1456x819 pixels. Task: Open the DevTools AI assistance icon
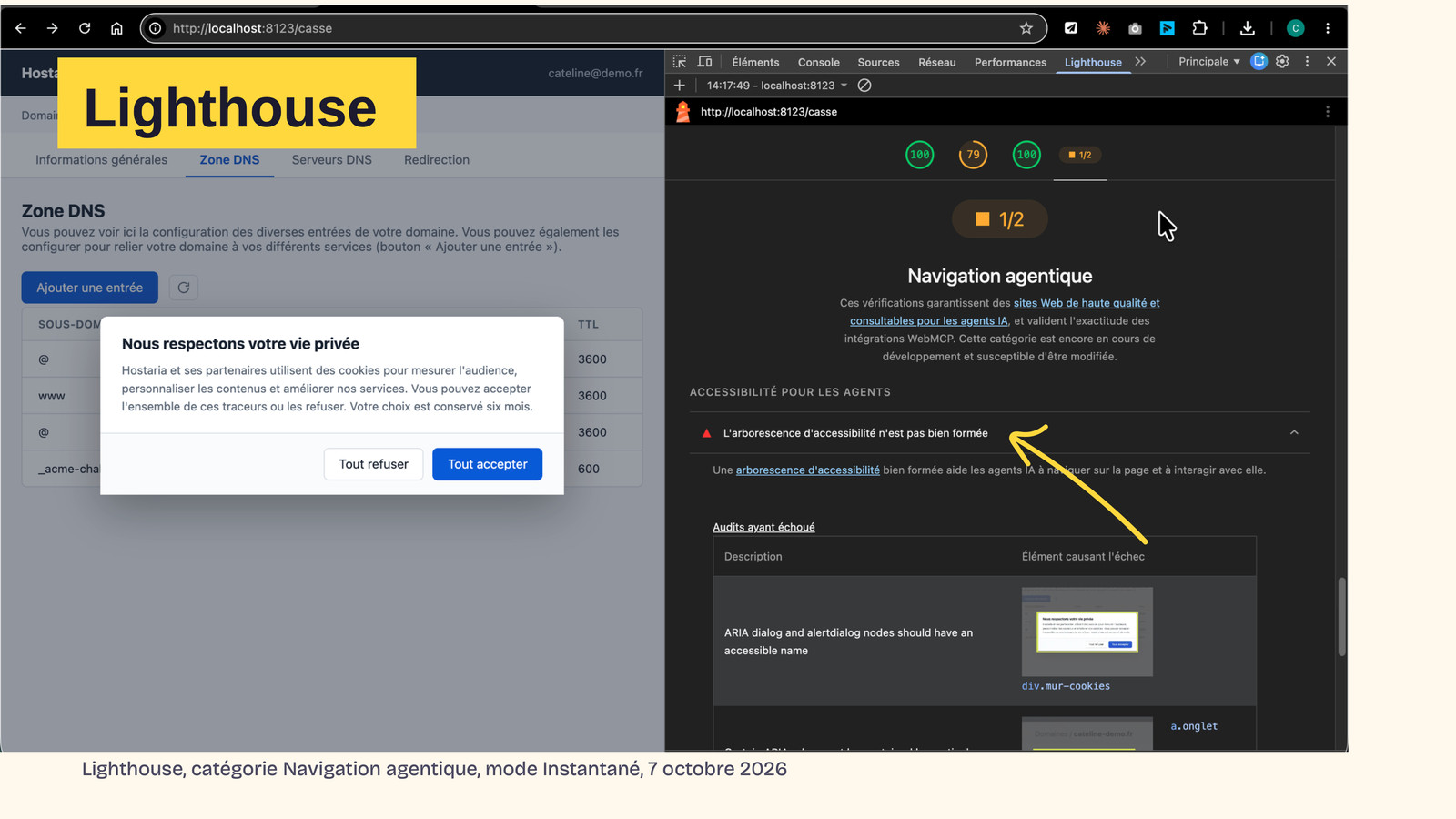[1259, 62]
